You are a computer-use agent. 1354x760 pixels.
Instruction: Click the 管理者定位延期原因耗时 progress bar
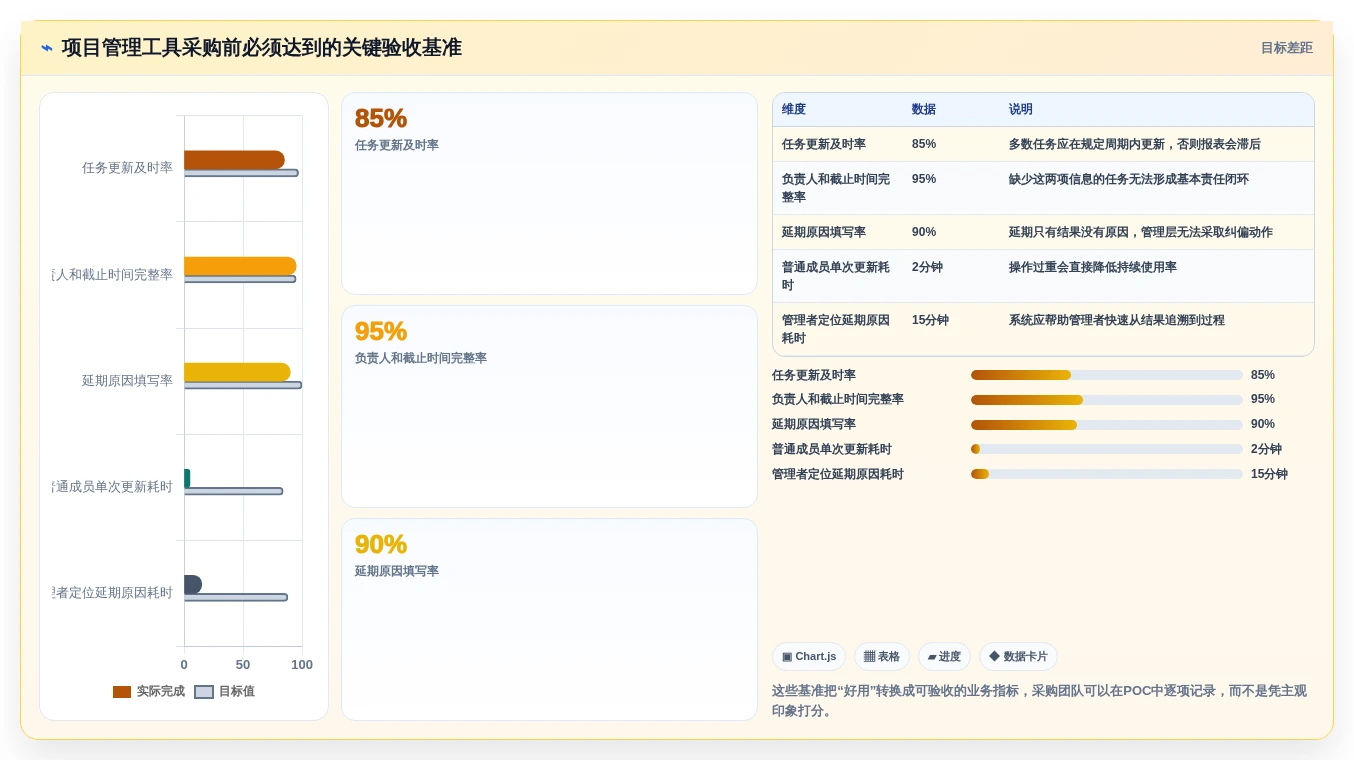(1106, 474)
